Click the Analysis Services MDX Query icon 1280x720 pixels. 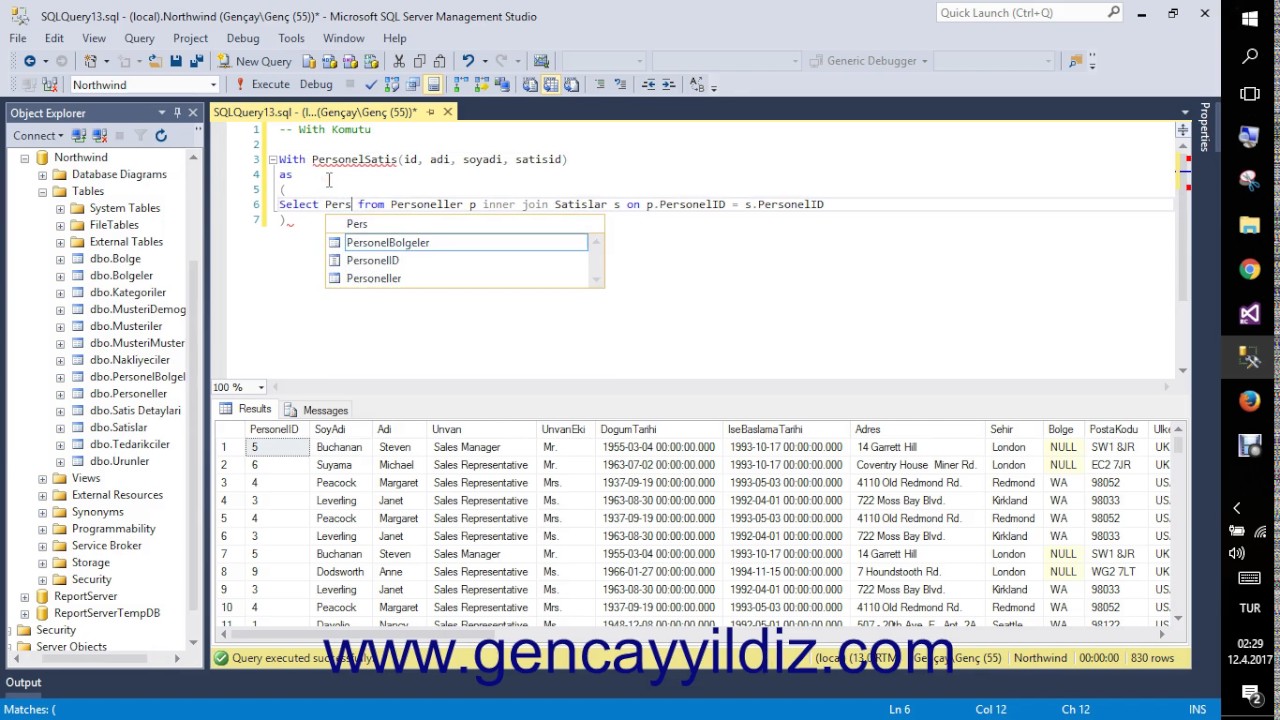tap(330, 61)
